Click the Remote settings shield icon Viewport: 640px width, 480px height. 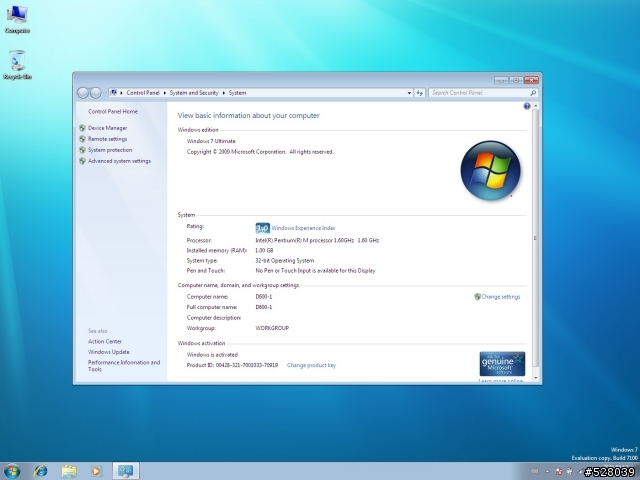[x=82, y=139]
